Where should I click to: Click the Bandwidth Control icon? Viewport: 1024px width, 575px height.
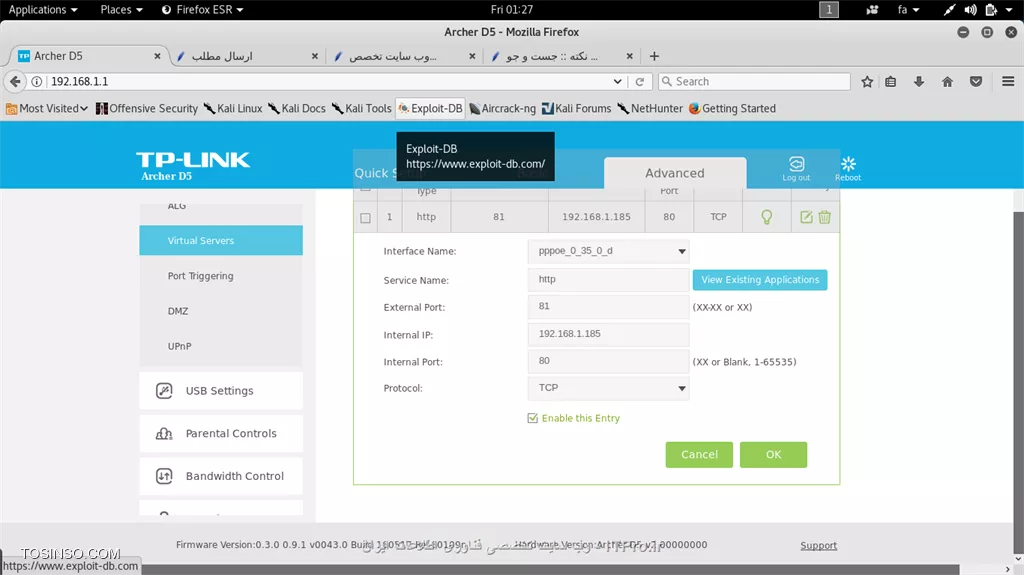pyautogui.click(x=164, y=476)
